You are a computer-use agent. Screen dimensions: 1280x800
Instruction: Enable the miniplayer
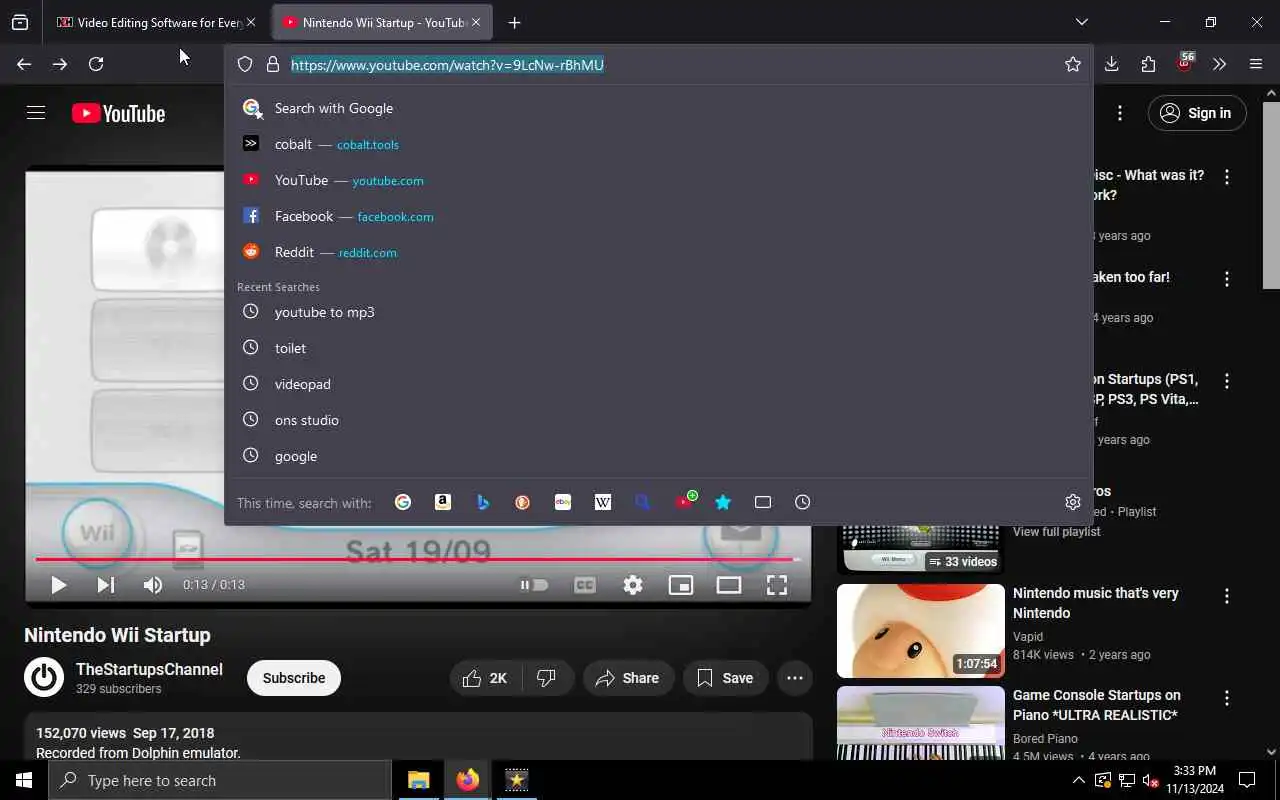click(x=681, y=585)
